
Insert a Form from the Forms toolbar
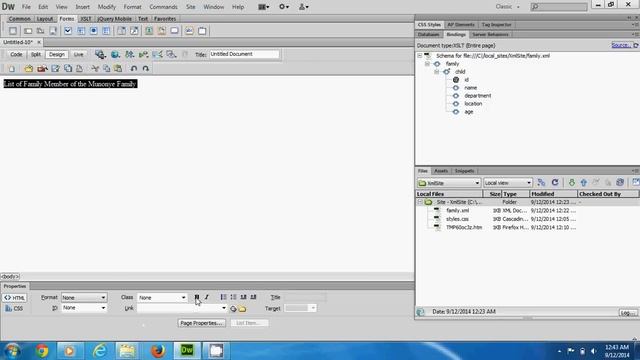[13, 31]
